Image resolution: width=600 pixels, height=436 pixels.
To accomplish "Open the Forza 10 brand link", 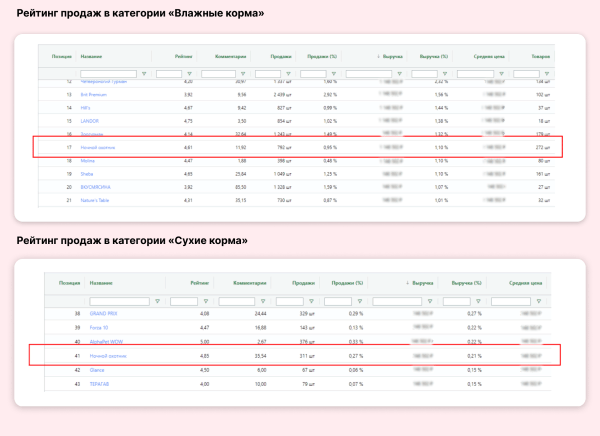I will pos(99,328).
